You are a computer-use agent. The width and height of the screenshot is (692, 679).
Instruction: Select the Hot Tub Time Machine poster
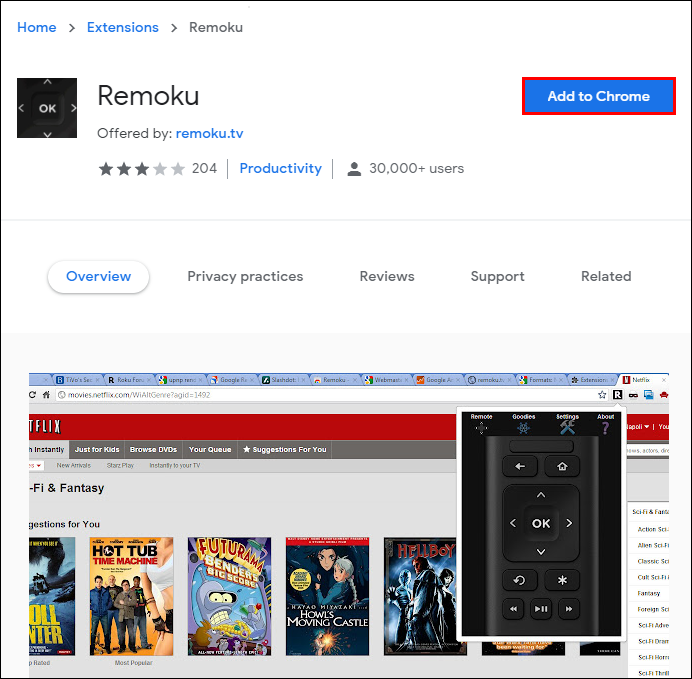point(132,596)
